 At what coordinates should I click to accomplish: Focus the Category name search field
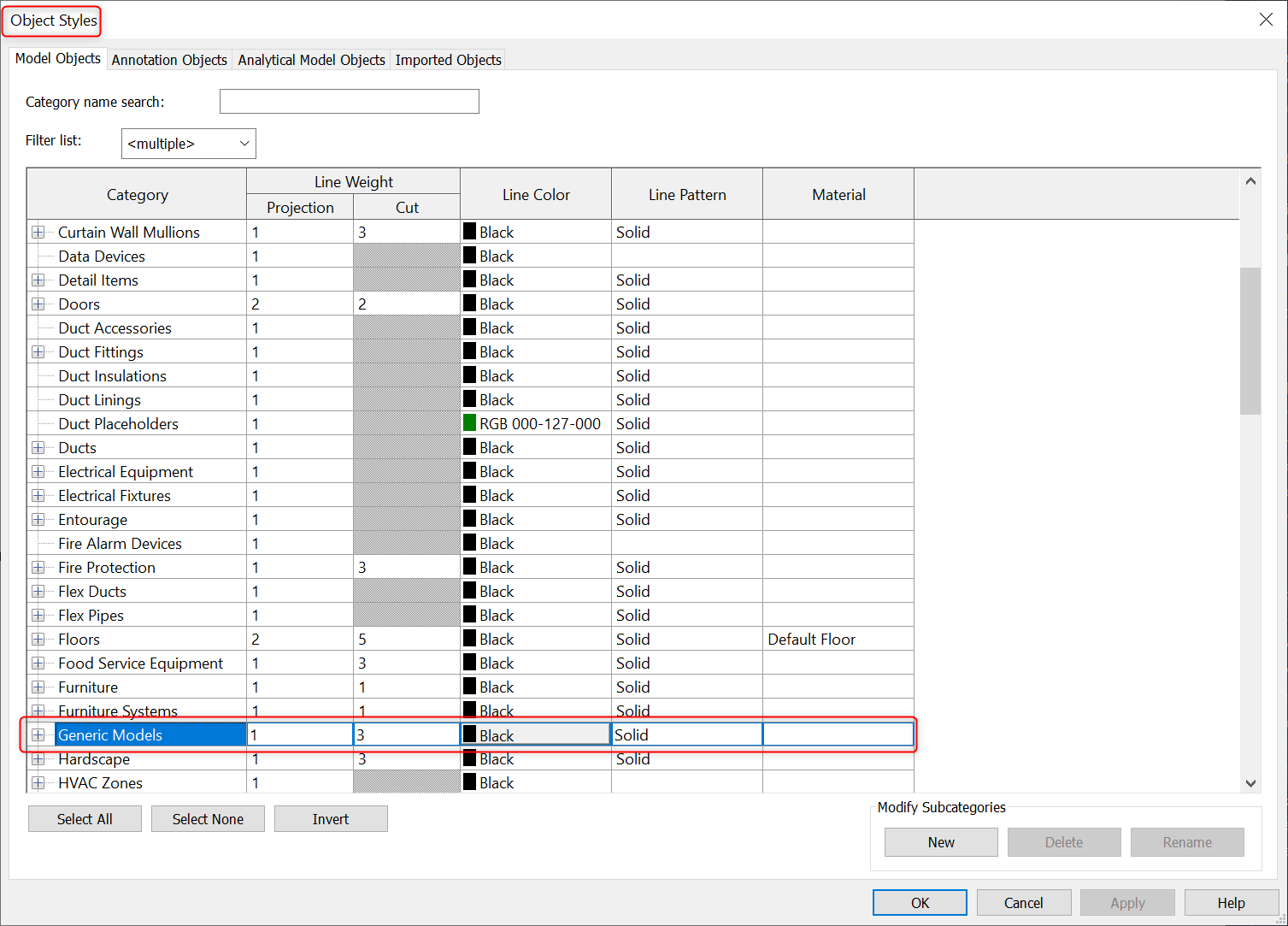[349, 102]
